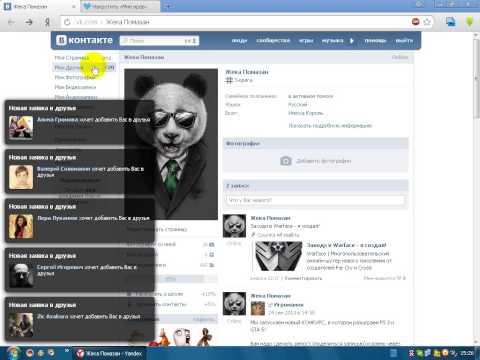The image size is (480, 360).
Task: Open Мои Аудиозаписи in left menu
Action: (x=76, y=97)
